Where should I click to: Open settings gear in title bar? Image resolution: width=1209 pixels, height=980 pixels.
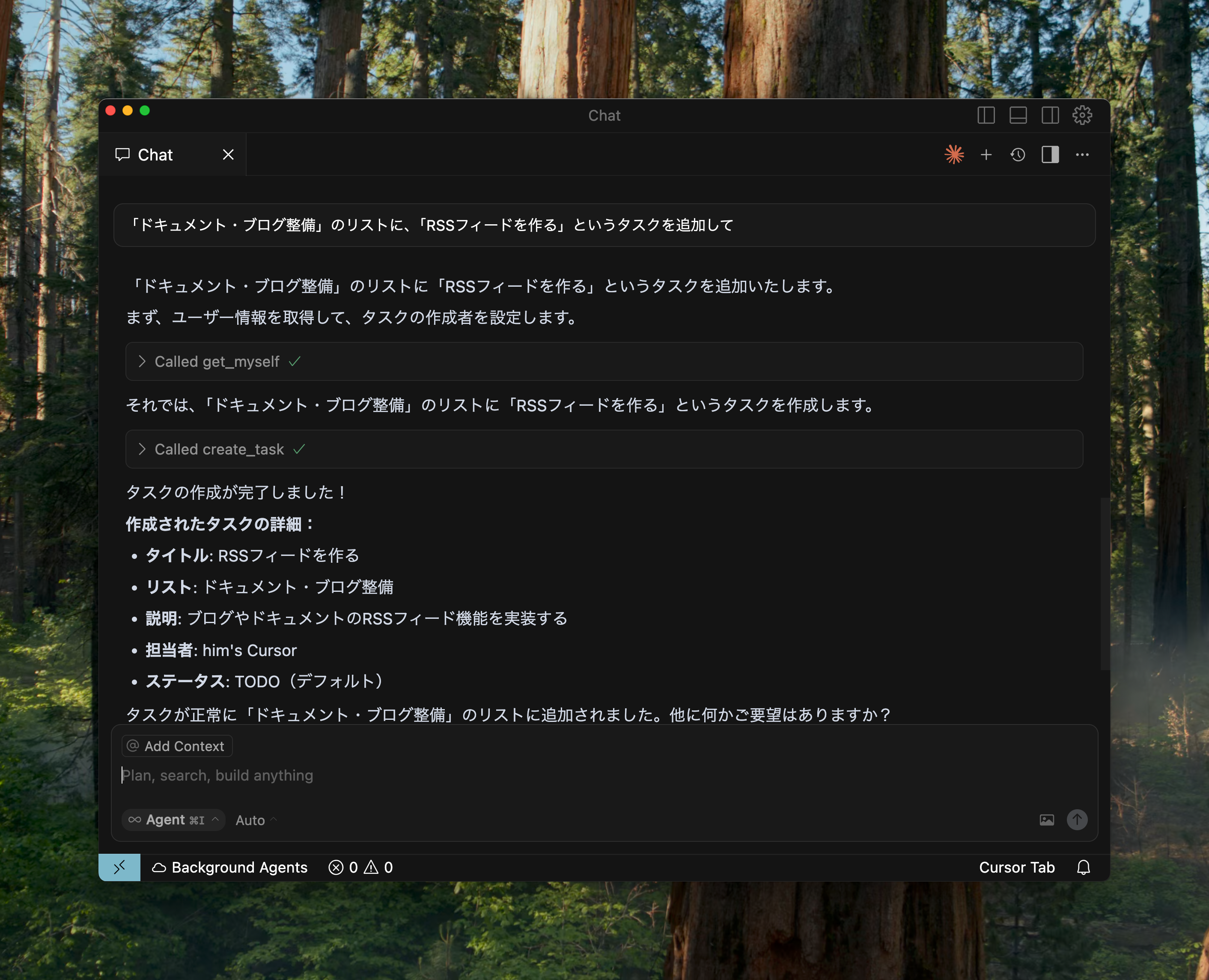(1083, 115)
